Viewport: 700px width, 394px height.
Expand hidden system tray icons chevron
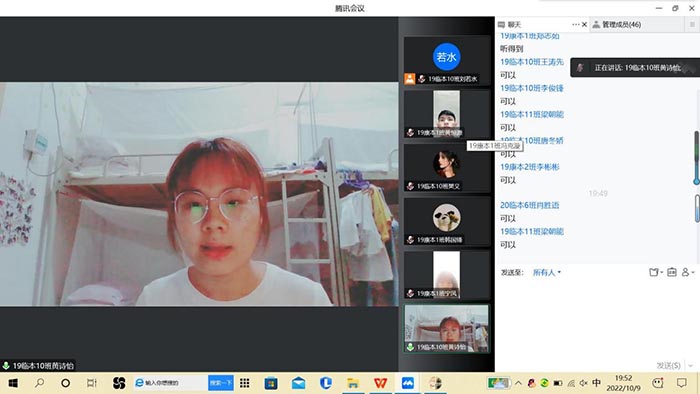[x=518, y=383]
